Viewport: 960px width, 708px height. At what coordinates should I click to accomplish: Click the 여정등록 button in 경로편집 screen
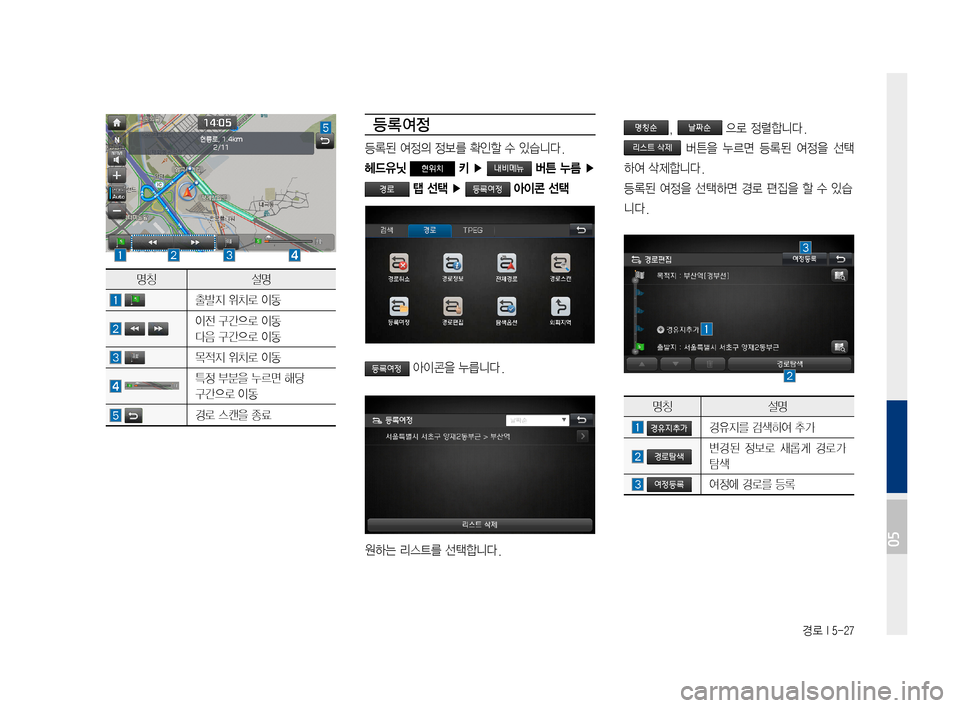click(x=804, y=259)
